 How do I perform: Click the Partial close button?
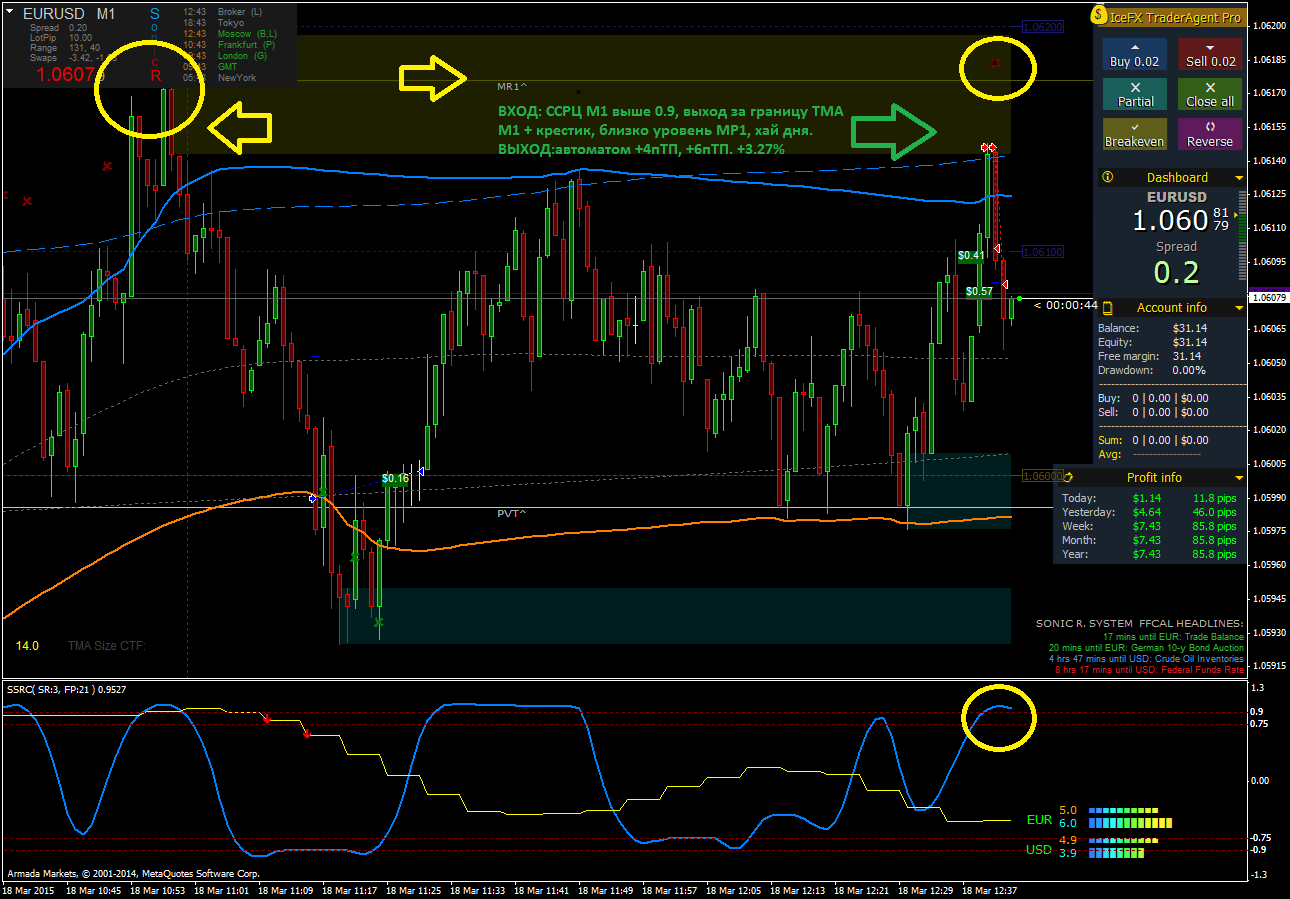click(x=1134, y=94)
